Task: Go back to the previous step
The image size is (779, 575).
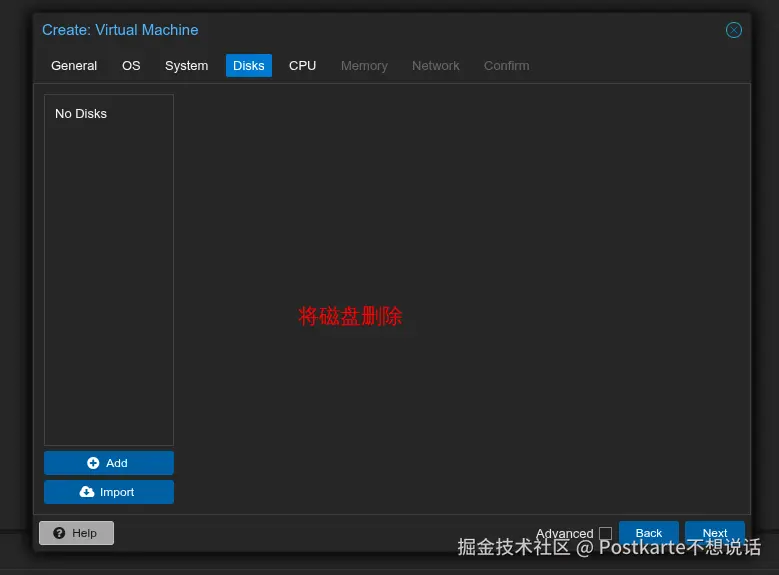Action: [x=649, y=533]
